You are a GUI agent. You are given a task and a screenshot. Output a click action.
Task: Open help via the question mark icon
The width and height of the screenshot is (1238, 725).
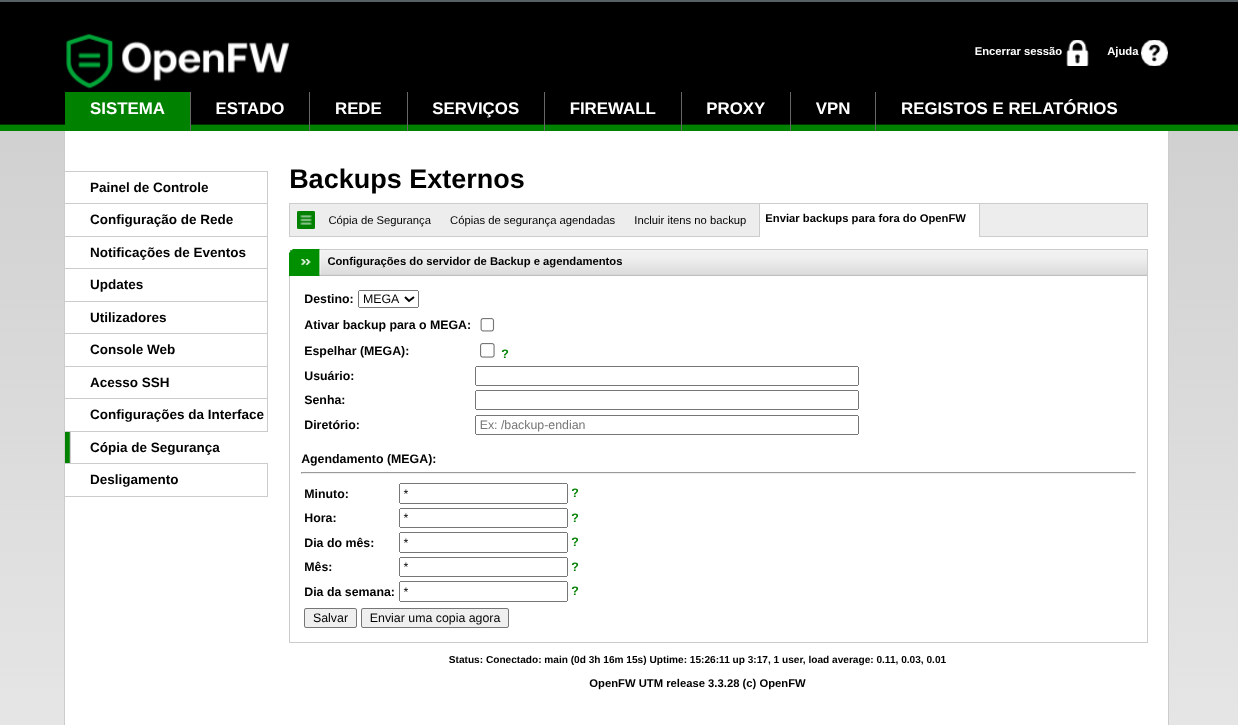tap(1154, 53)
